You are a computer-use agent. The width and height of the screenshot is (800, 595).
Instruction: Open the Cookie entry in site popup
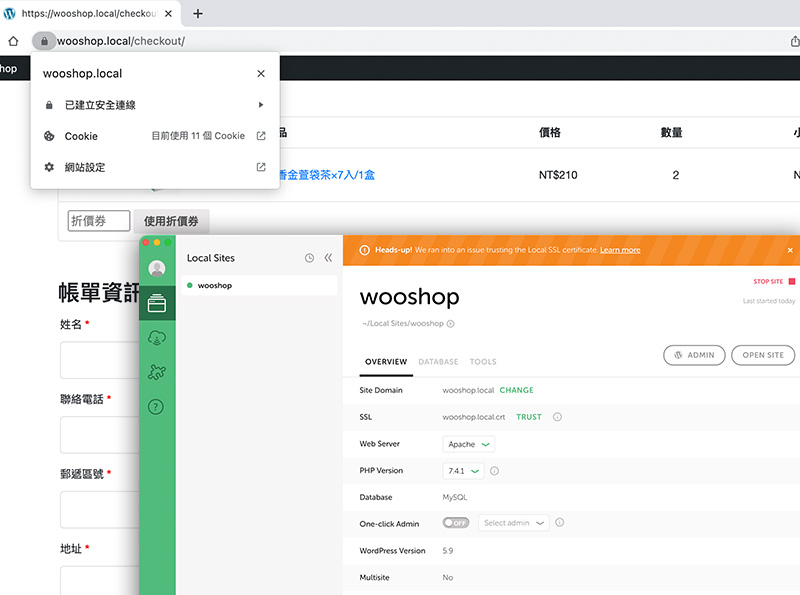tap(155, 136)
